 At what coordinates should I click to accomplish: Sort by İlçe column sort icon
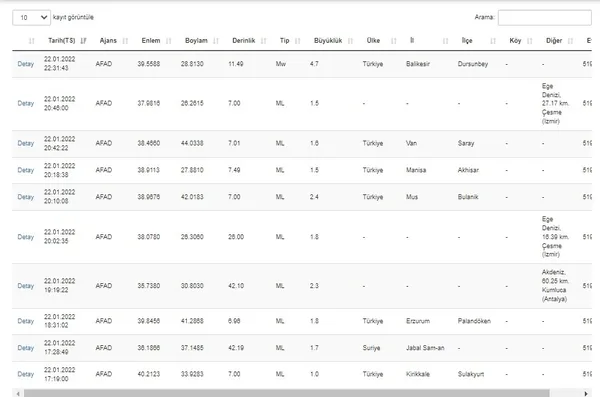(x=493, y=41)
